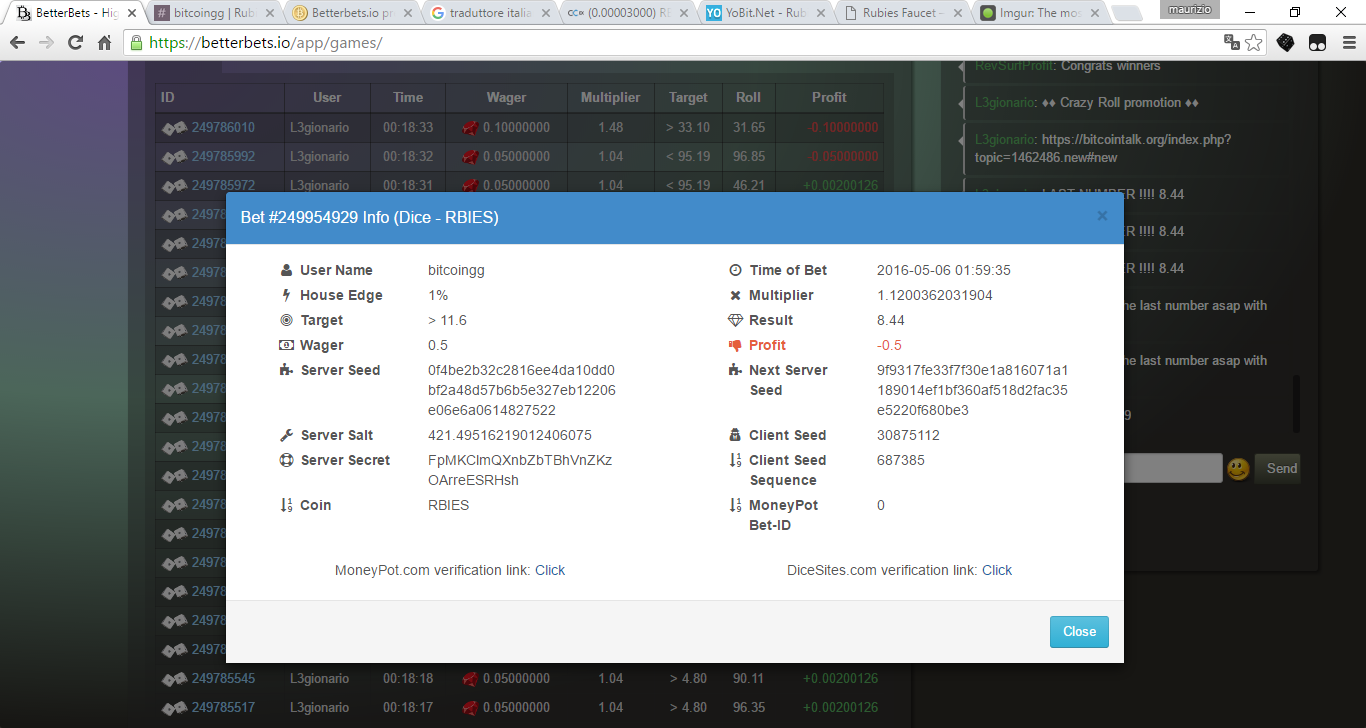Screen dimensions: 1366x728
Task: Click the red Profit thumbs-down icon
Action: (x=736, y=345)
